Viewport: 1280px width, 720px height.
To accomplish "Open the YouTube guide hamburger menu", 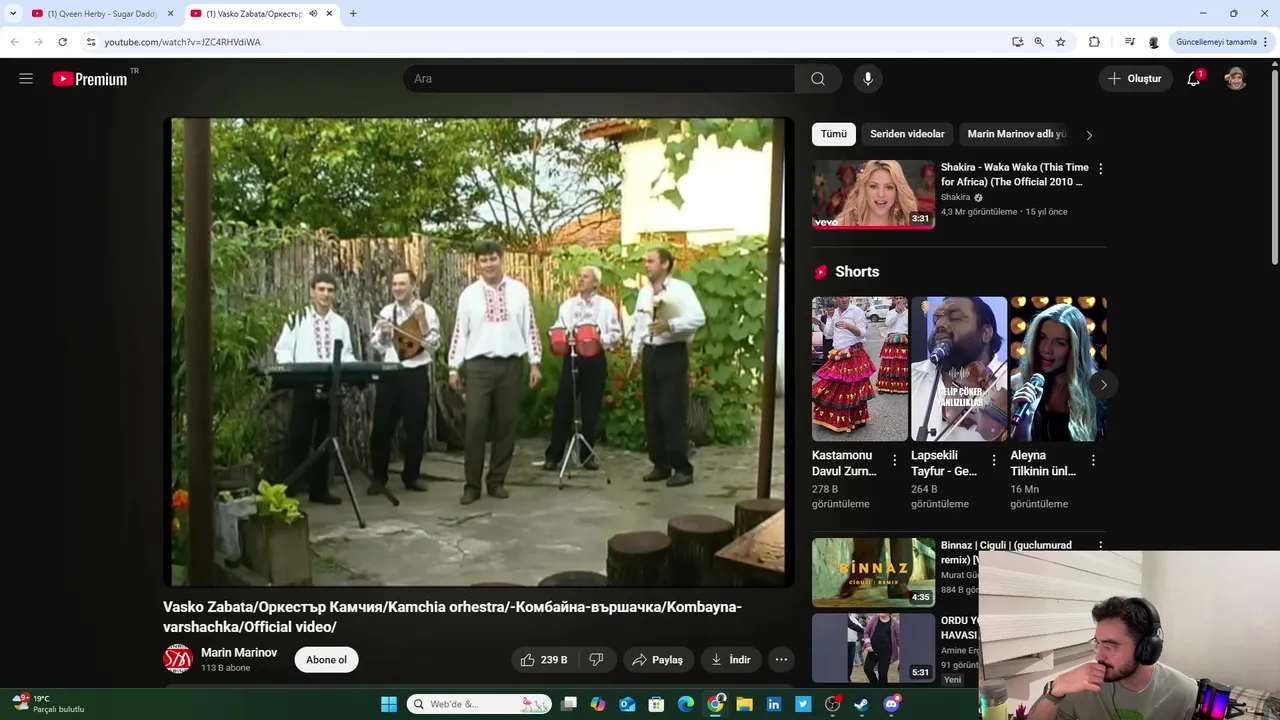I will 26,79.
